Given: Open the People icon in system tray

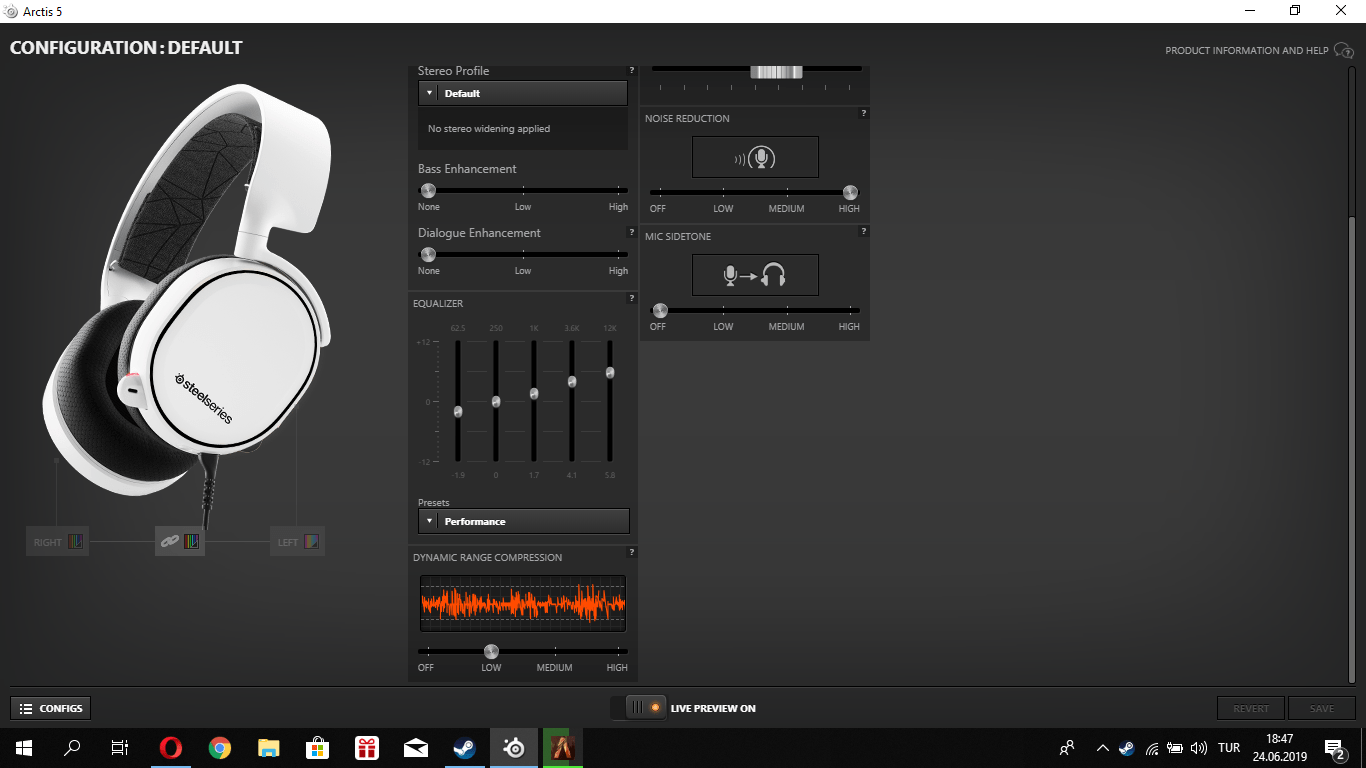Looking at the screenshot, I should coord(1068,747).
